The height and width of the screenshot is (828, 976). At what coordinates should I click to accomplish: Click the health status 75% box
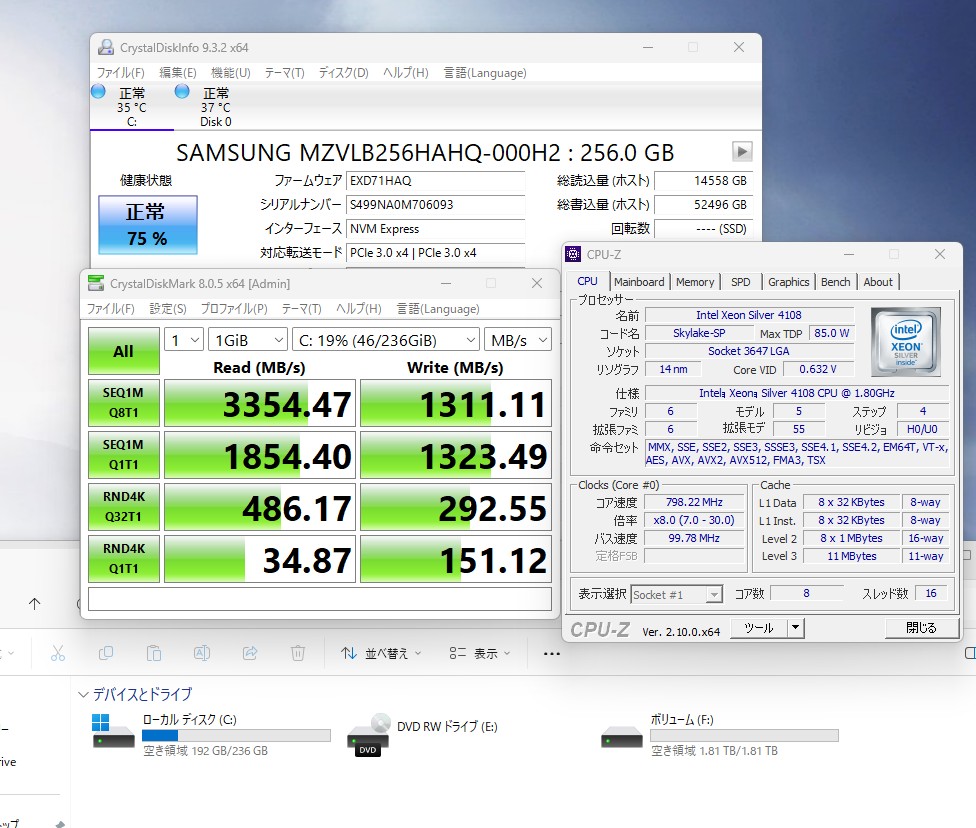[148, 225]
